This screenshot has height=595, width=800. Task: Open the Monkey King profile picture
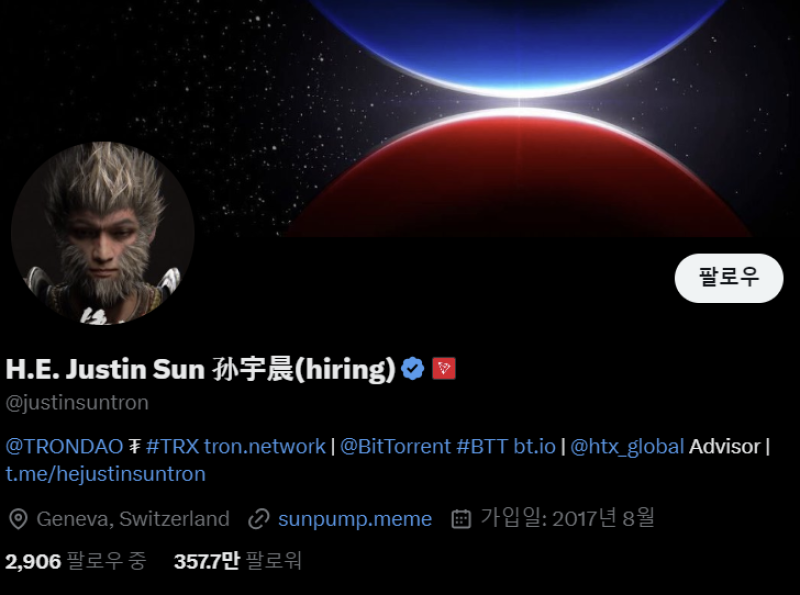(103, 233)
